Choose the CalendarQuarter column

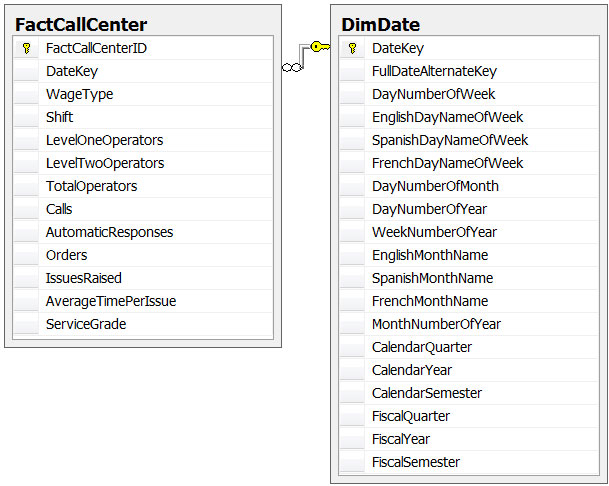(x=421, y=347)
